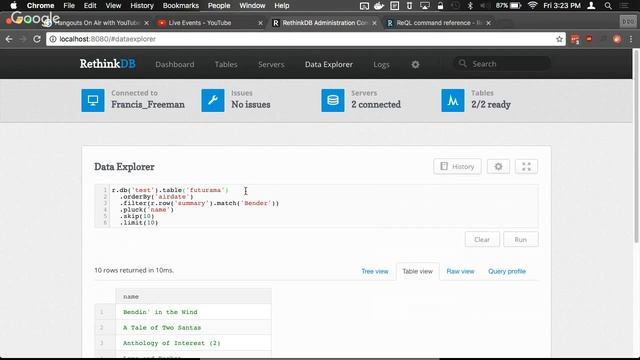Open Data Explorer options gear button

498,167
